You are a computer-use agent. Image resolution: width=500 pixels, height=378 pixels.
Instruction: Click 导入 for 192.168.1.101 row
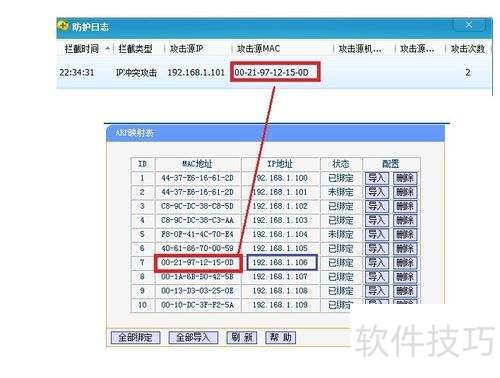click(377, 192)
